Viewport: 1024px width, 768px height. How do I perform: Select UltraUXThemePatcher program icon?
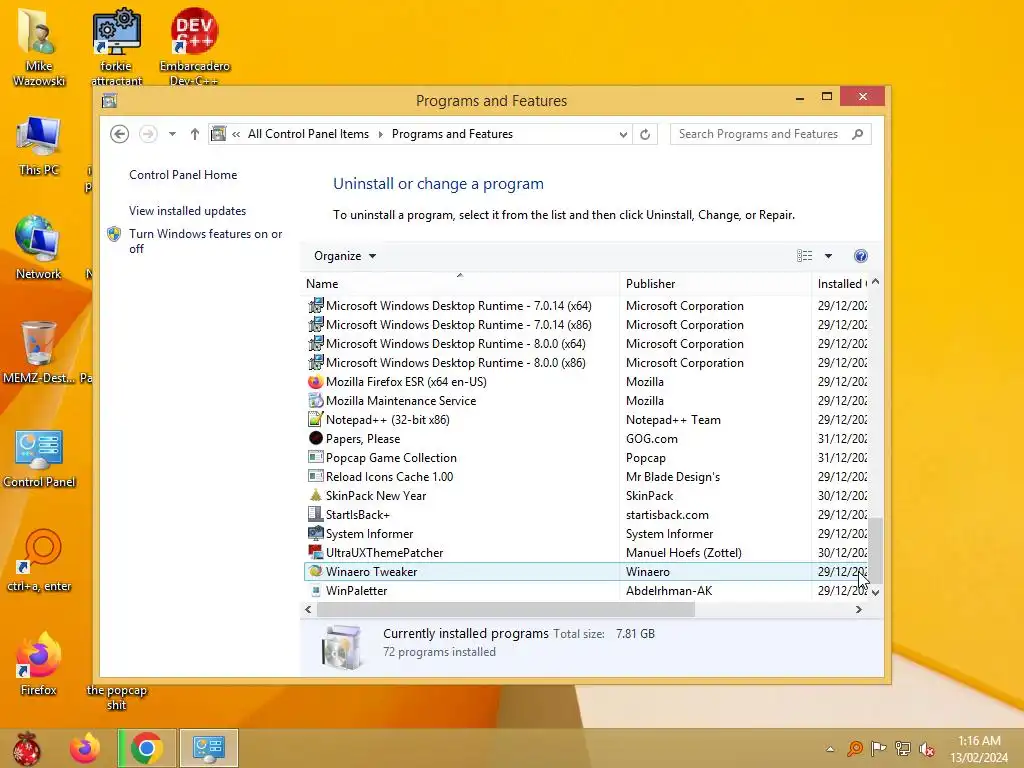(315, 552)
